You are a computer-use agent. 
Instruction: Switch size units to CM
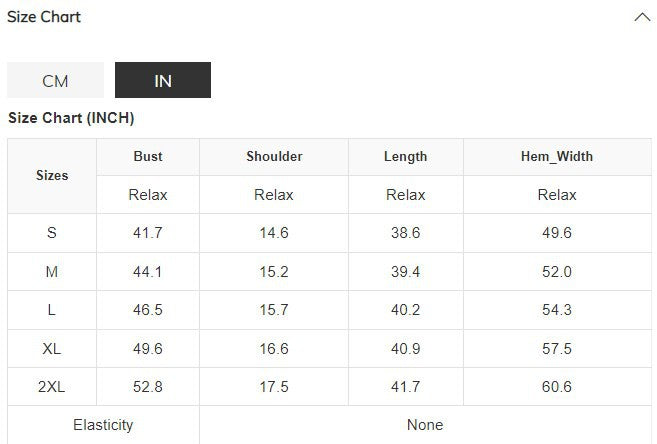click(55, 81)
